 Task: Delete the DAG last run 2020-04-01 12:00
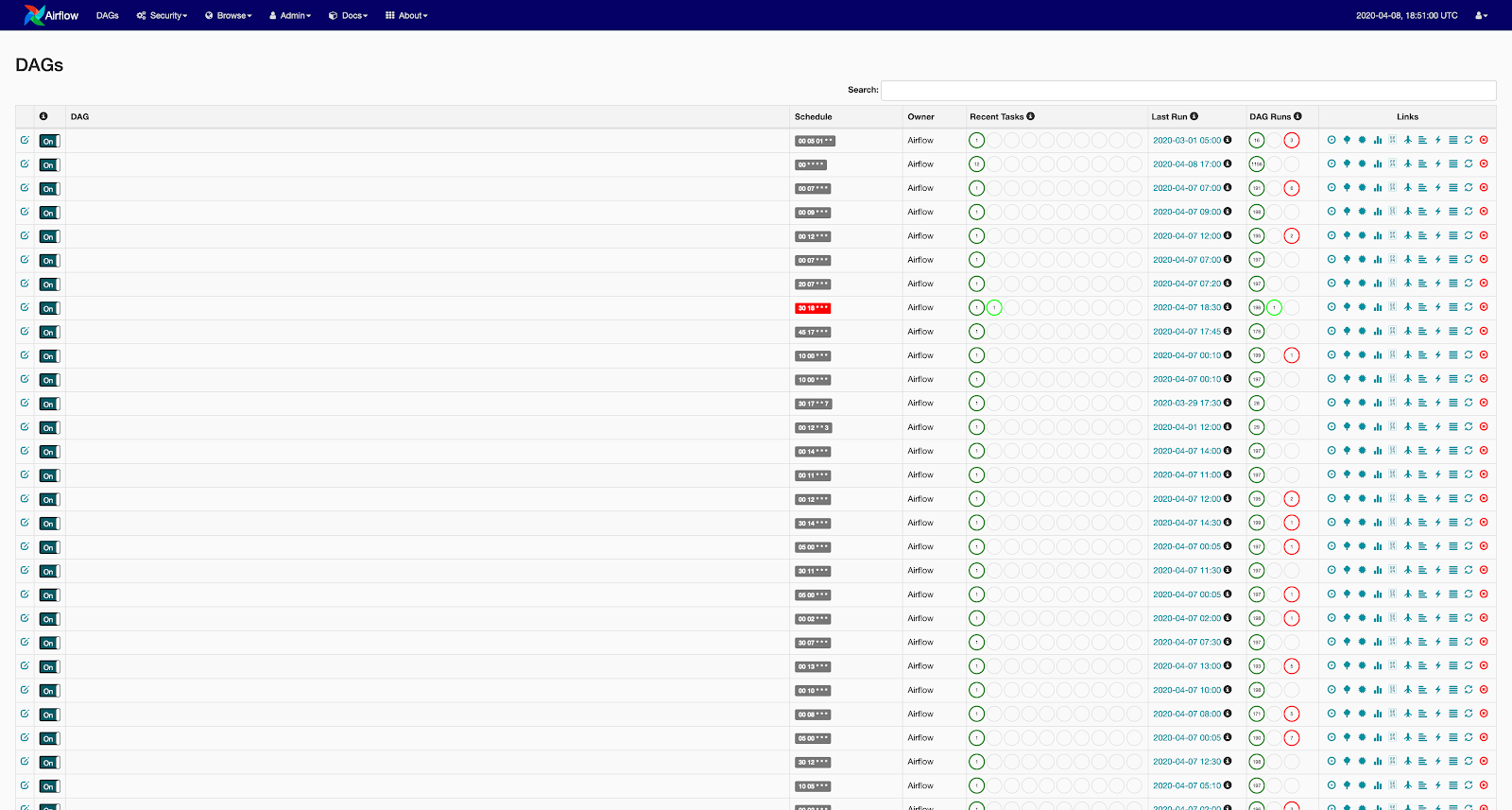click(1484, 427)
